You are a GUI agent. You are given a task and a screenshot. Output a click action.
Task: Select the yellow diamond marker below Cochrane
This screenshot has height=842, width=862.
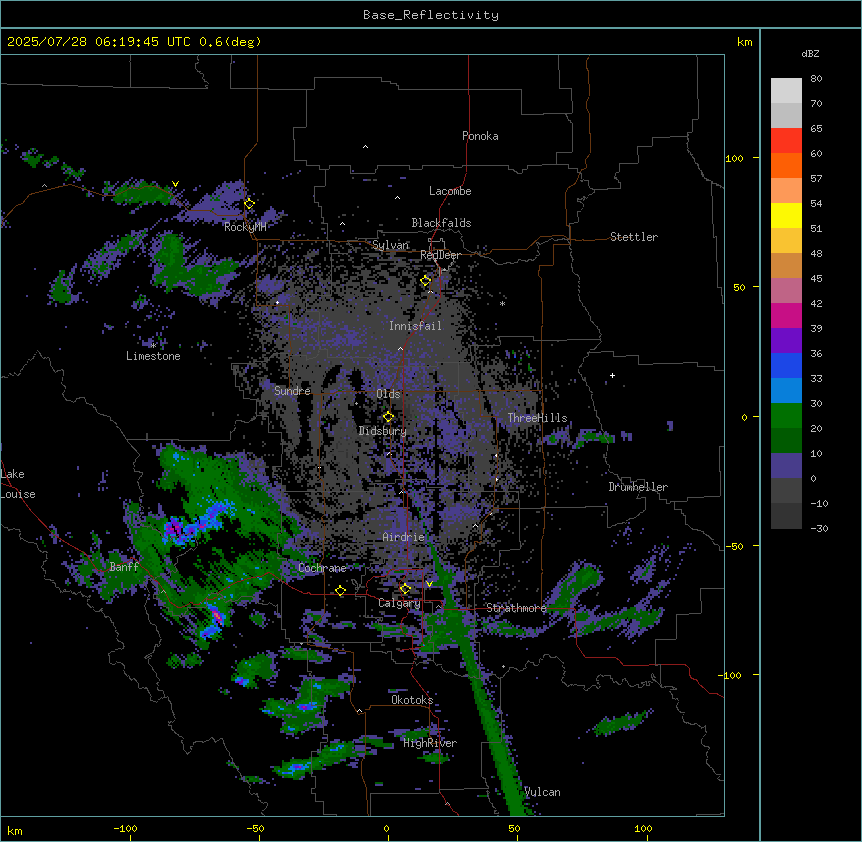click(x=340, y=591)
